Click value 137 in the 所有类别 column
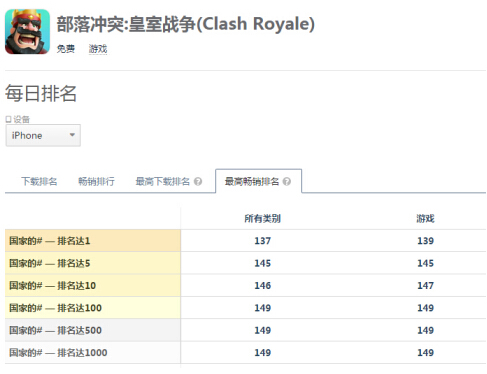This screenshot has height=374, width=487. click(263, 241)
